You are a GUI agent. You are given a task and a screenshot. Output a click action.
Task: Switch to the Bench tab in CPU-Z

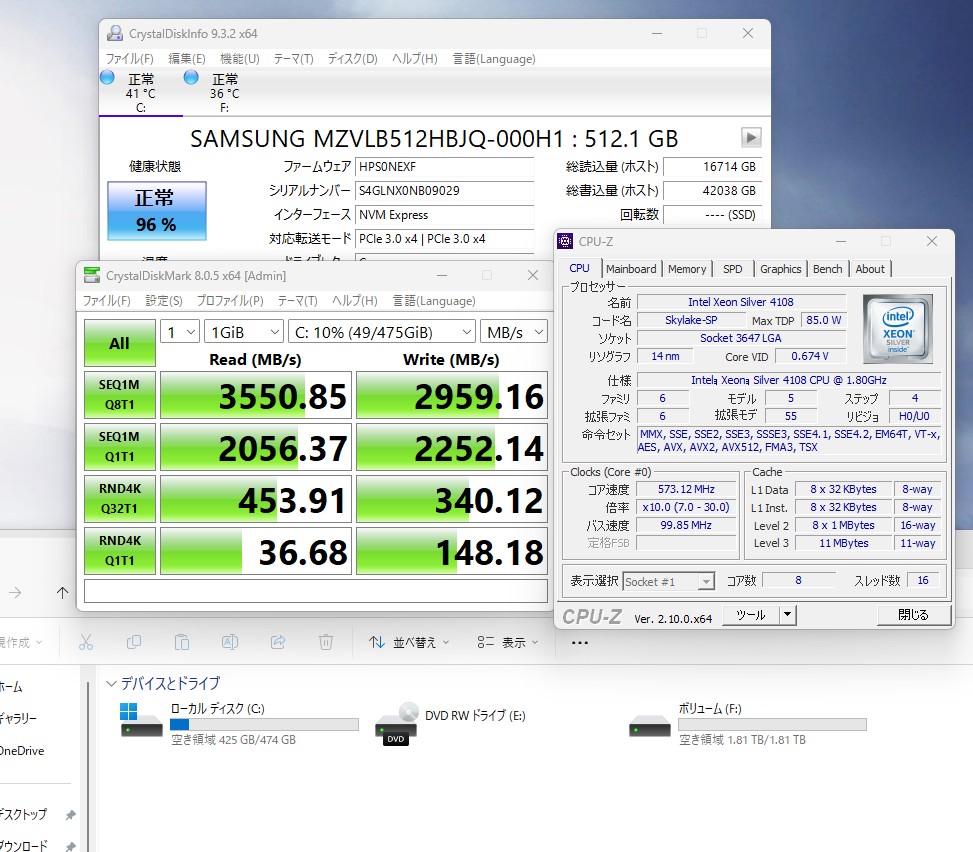point(827,269)
